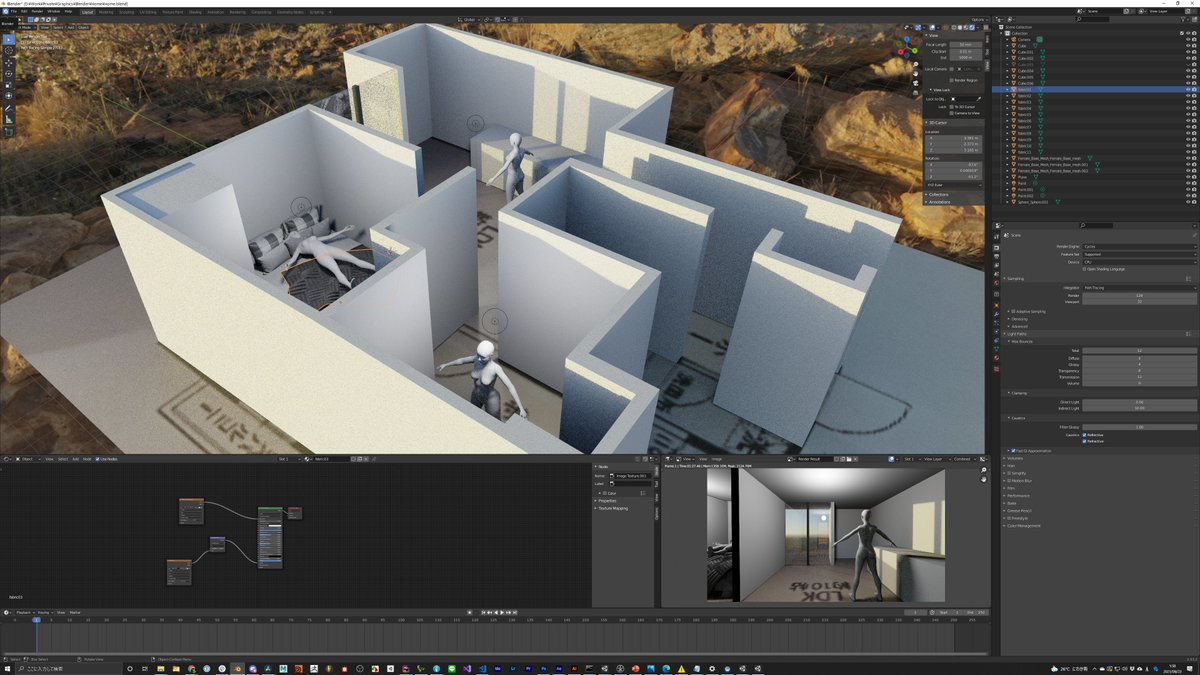Toggle Lock To 3D Cursor checkbox

(952, 107)
